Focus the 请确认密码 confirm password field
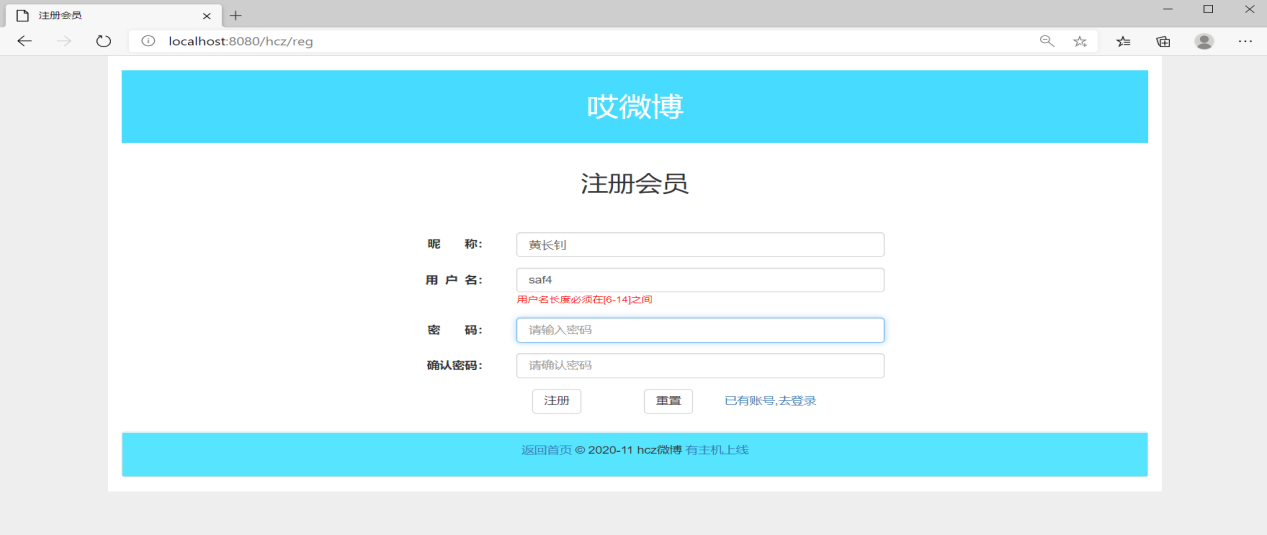The height and width of the screenshot is (535, 1267). 700,366
